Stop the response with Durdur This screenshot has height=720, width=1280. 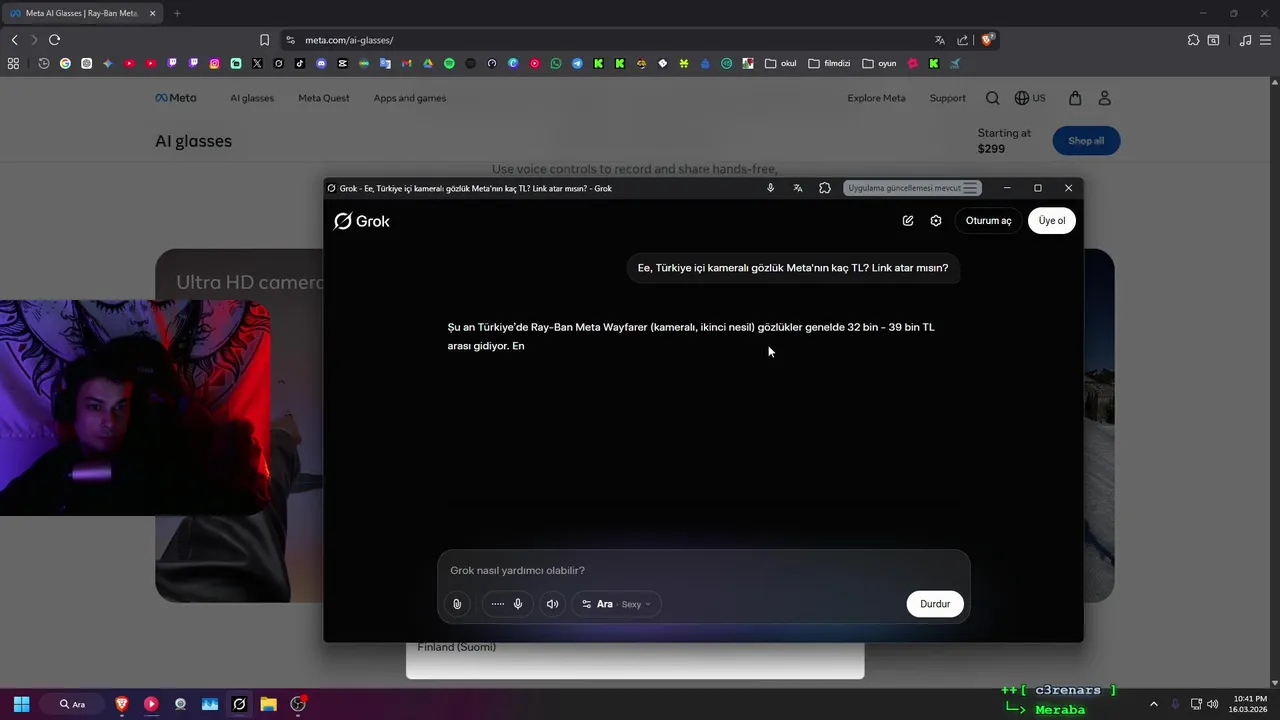click(935, 604)
